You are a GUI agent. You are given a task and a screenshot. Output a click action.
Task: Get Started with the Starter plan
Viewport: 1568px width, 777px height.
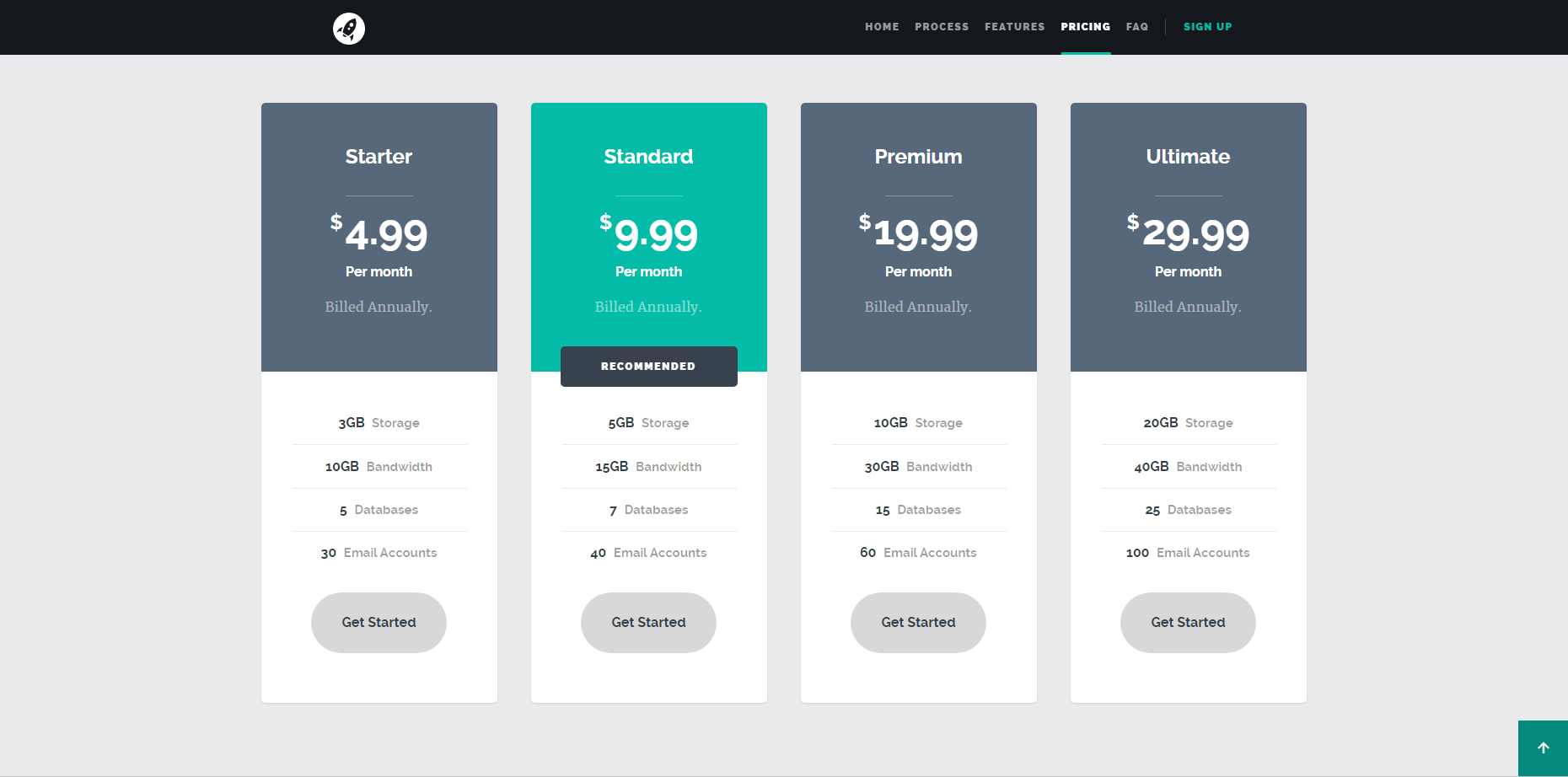379,622
